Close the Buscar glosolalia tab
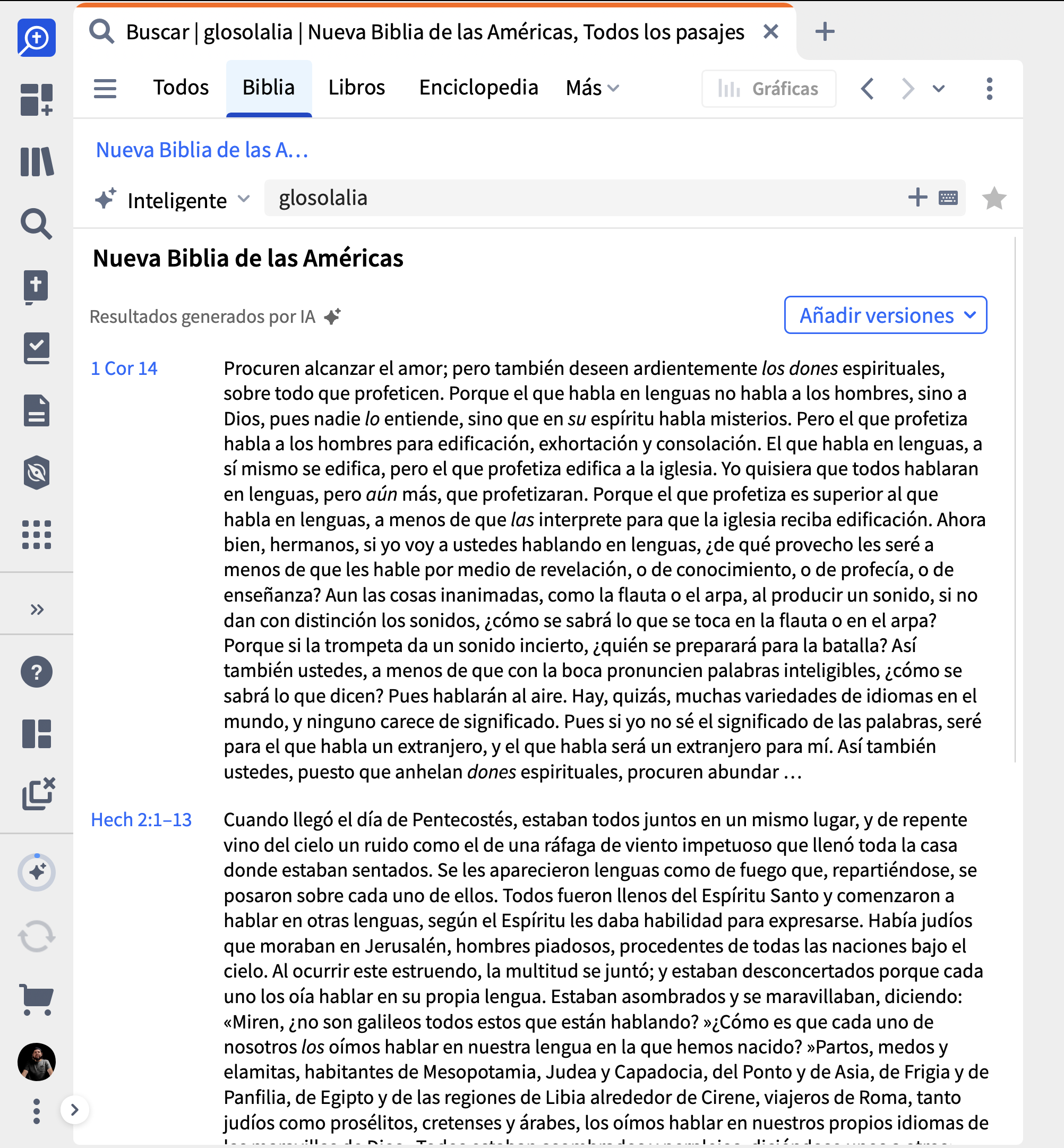 (770, 32)
